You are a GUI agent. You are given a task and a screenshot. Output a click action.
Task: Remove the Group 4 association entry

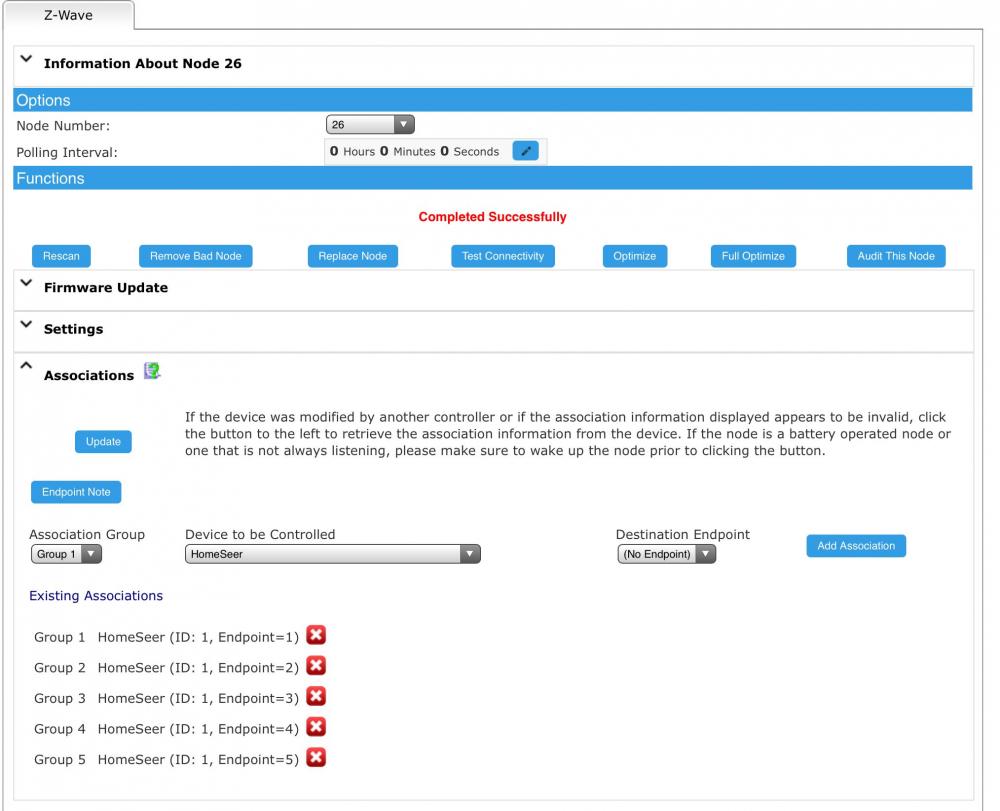316,728
